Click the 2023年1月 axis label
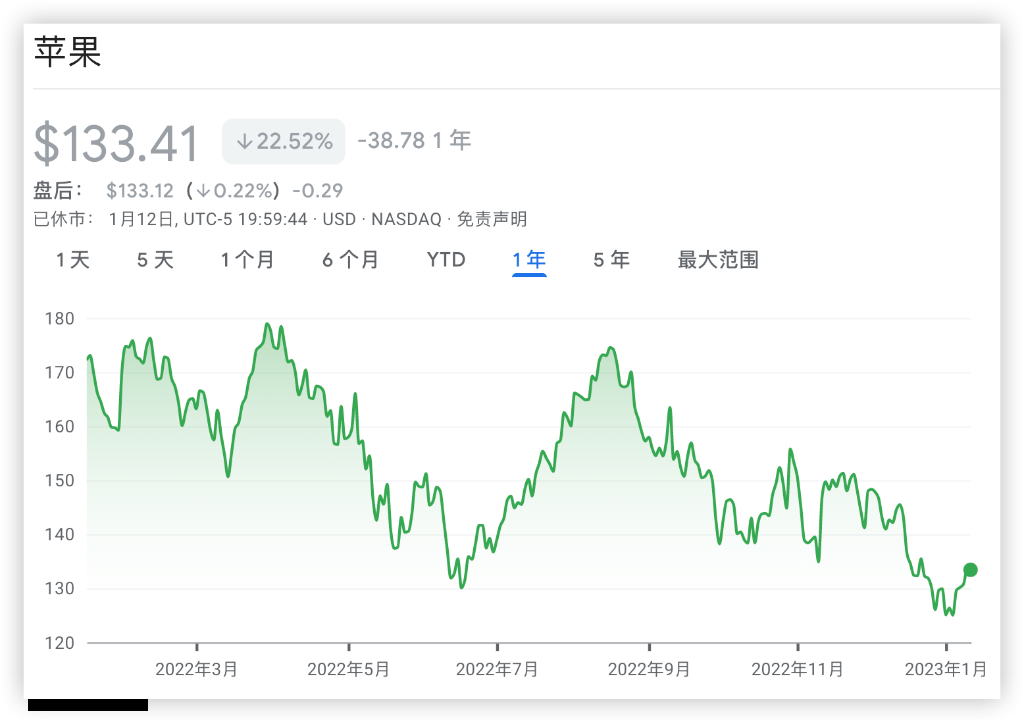The image size is (1024, 722). [946, 669]
